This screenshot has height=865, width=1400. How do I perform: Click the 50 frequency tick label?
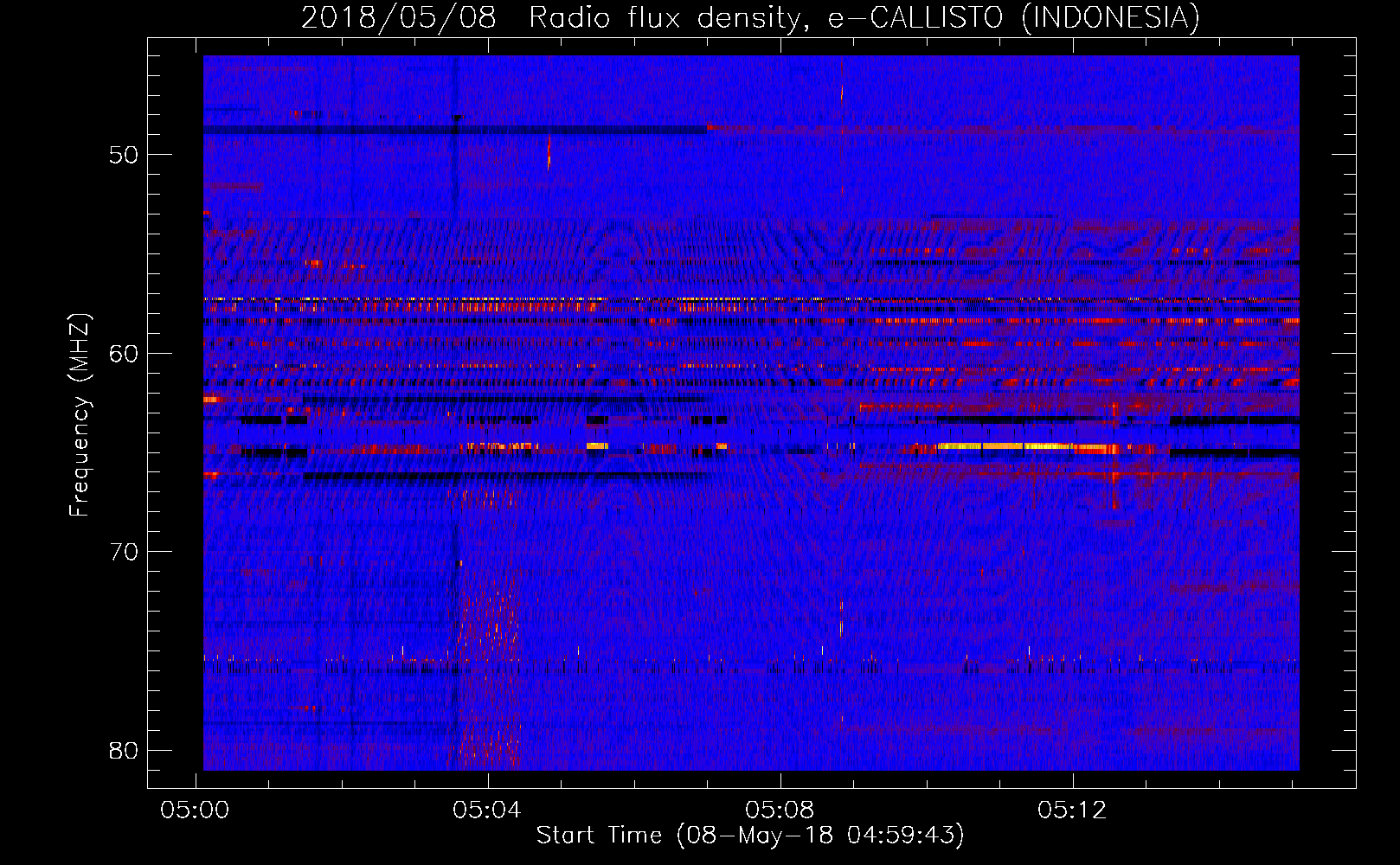coord(124,155)
